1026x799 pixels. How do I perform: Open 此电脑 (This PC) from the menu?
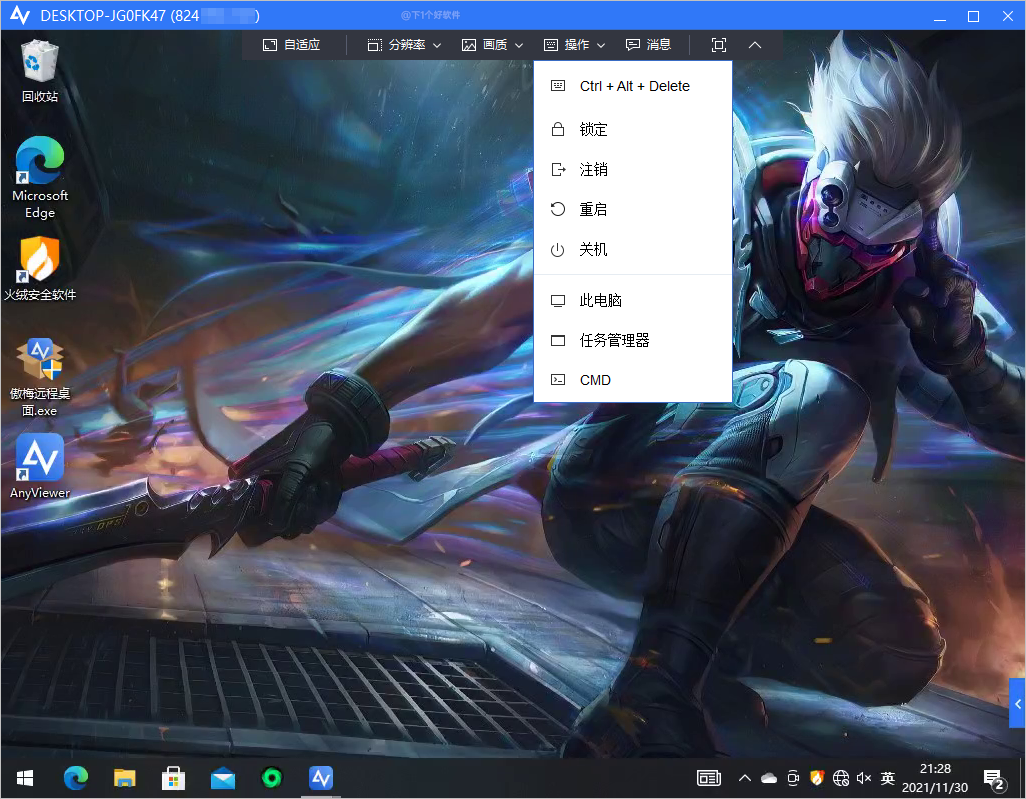click(633, 300)
